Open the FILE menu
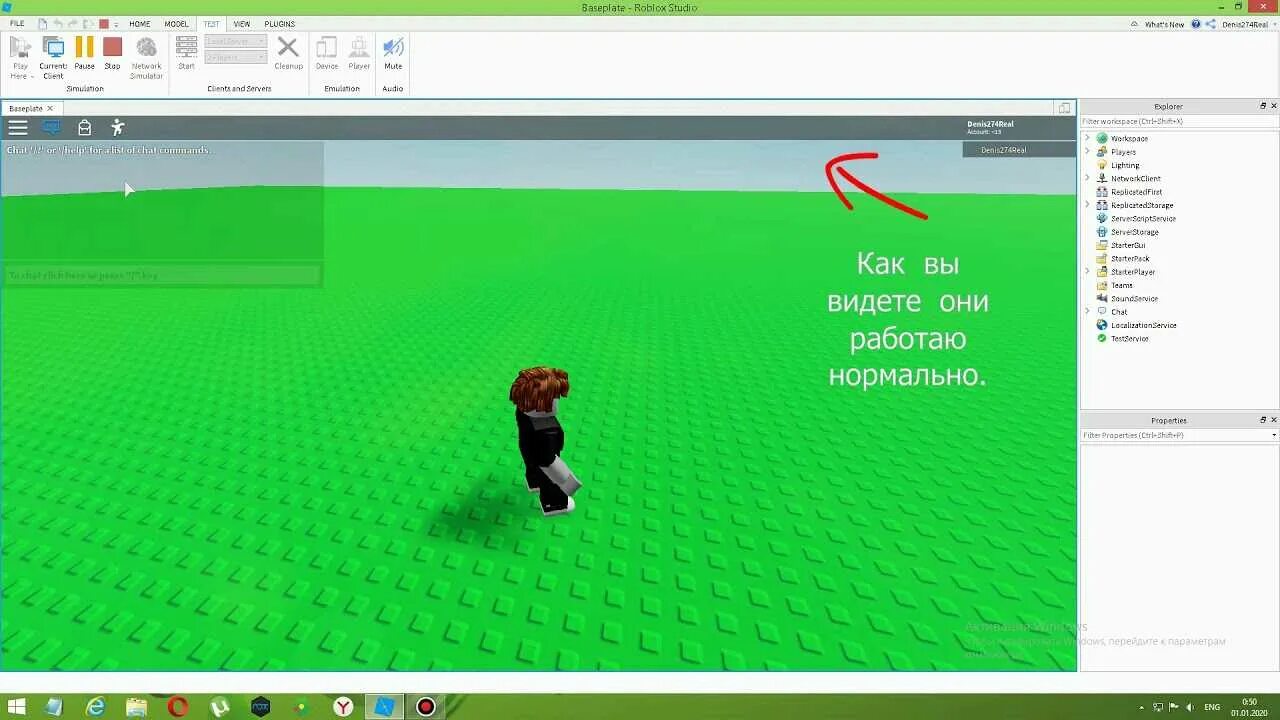 pos(17,23)
